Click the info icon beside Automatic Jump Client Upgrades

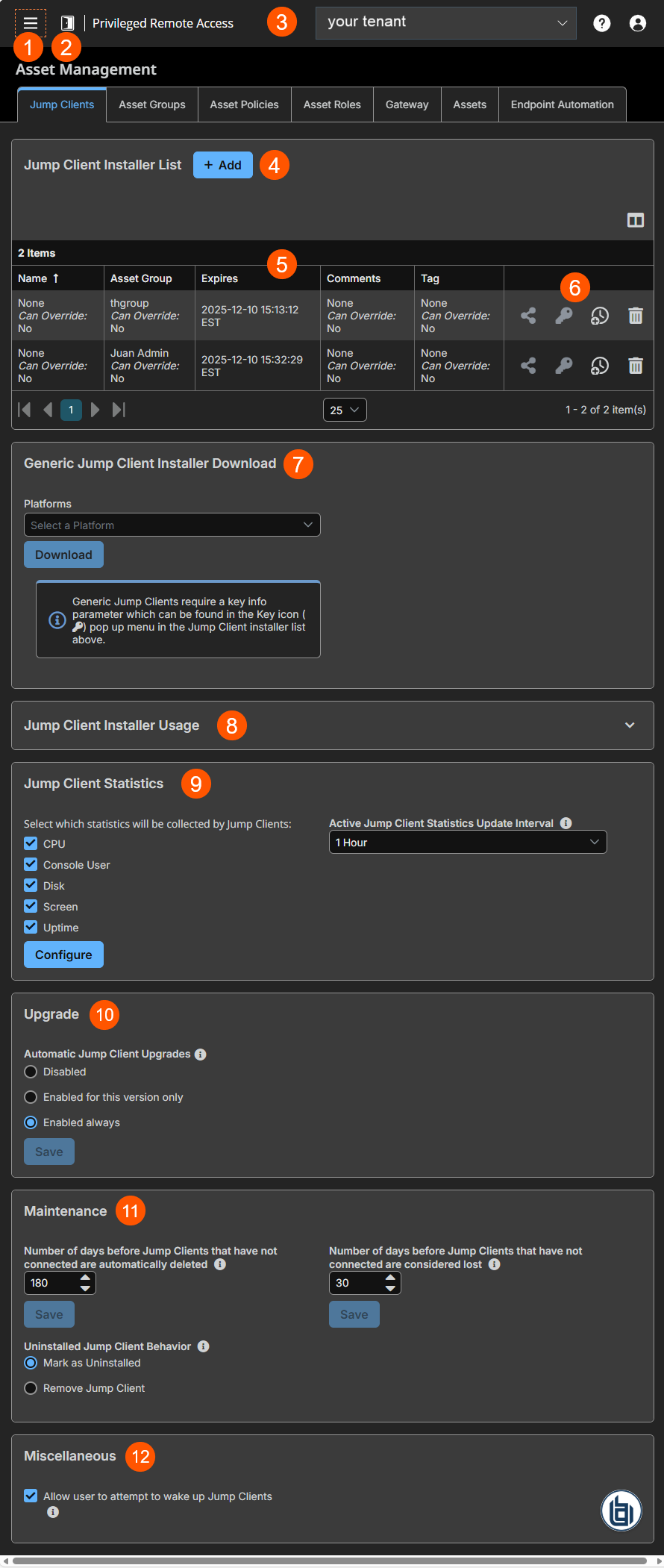coord(201,1055)
